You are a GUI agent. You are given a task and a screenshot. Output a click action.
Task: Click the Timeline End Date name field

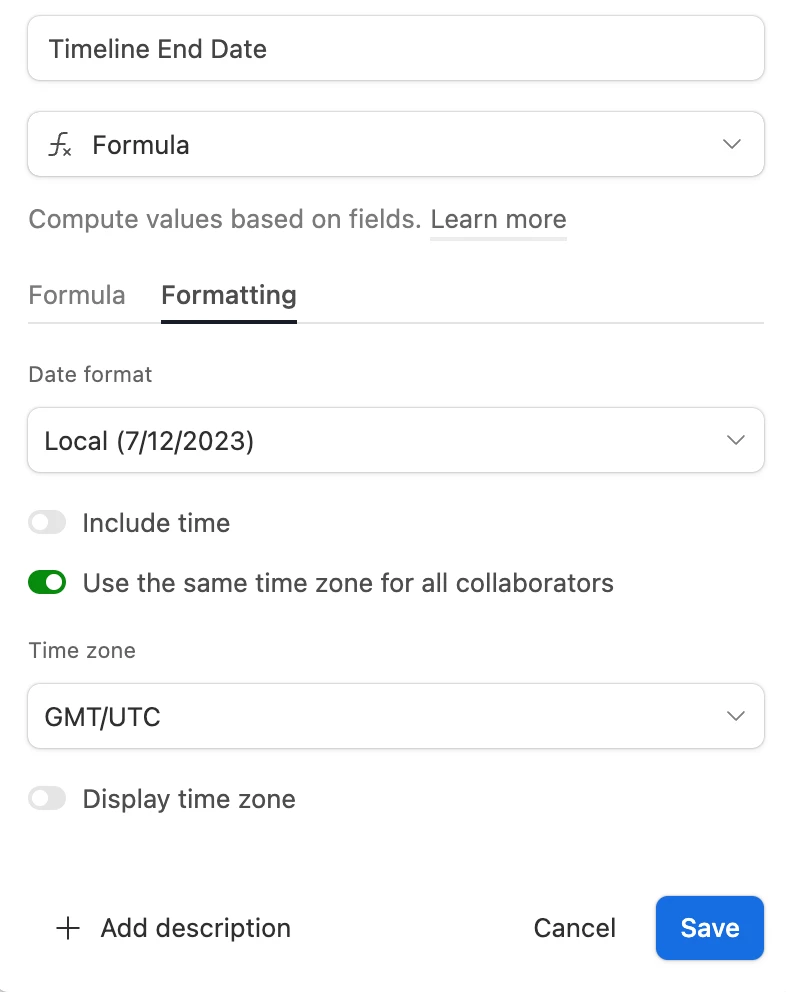coord(396,49)
